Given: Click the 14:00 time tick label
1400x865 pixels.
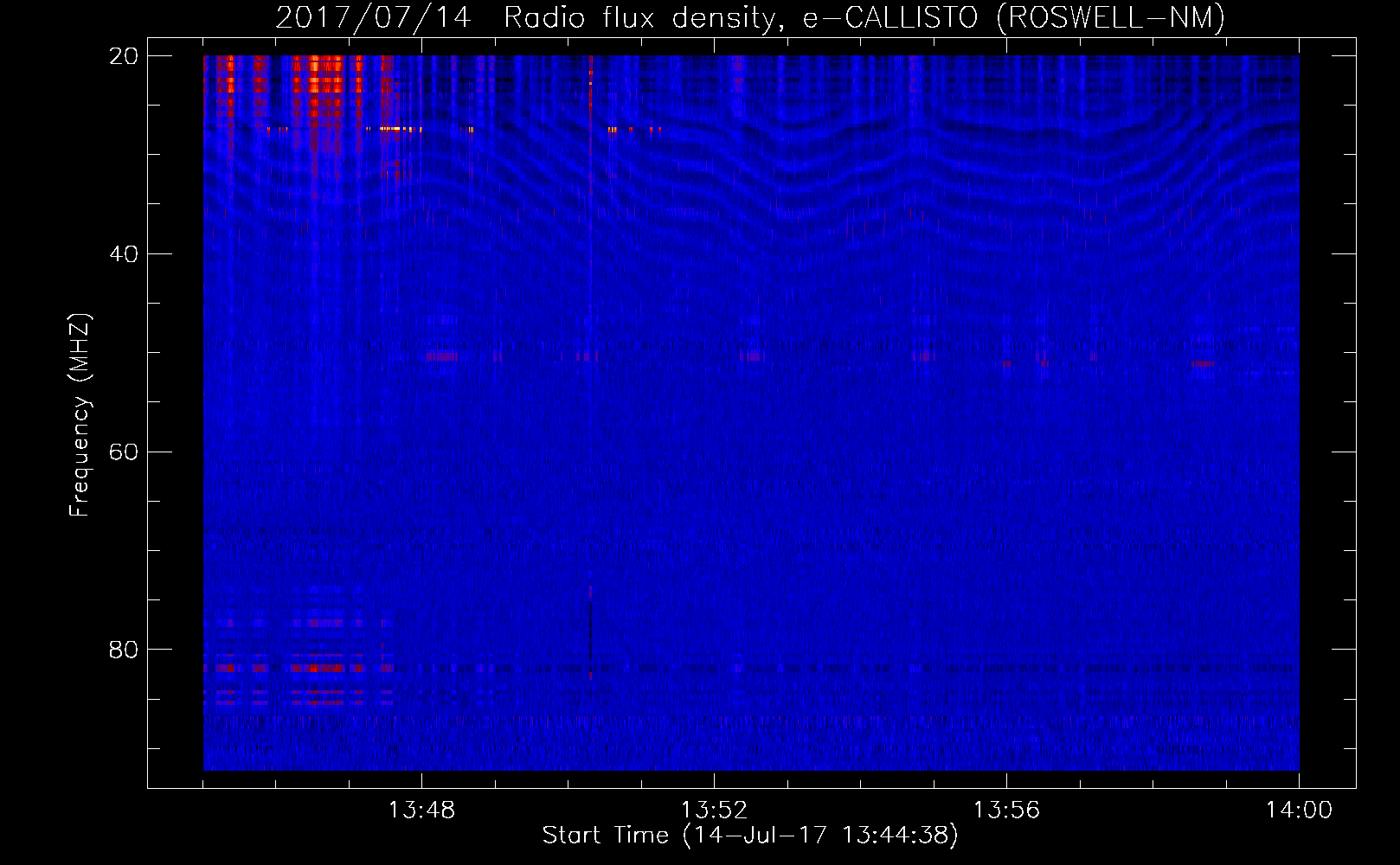Looking at the screenshot, I should coord(1299,811).
